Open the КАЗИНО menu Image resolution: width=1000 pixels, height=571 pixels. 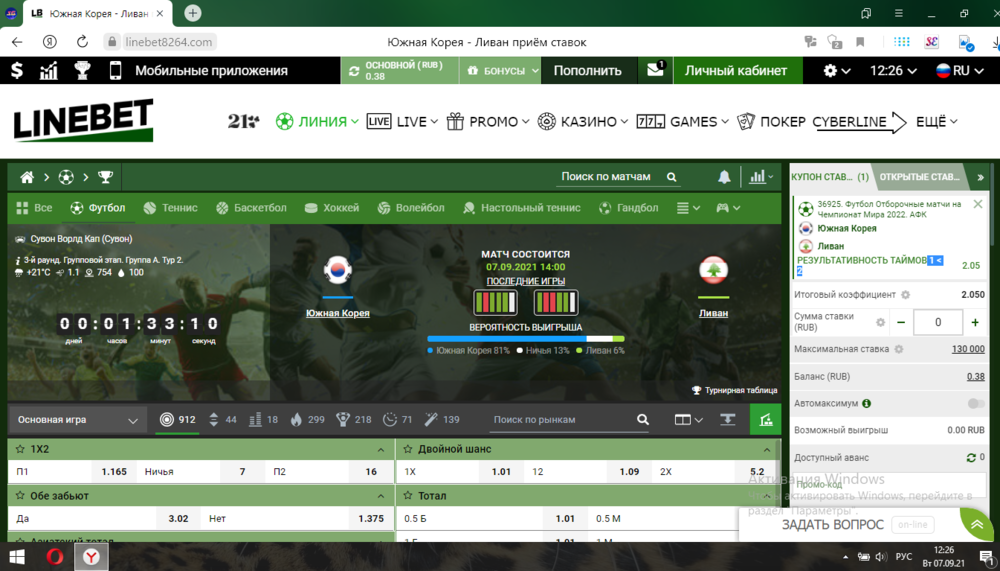pos(583,121)
